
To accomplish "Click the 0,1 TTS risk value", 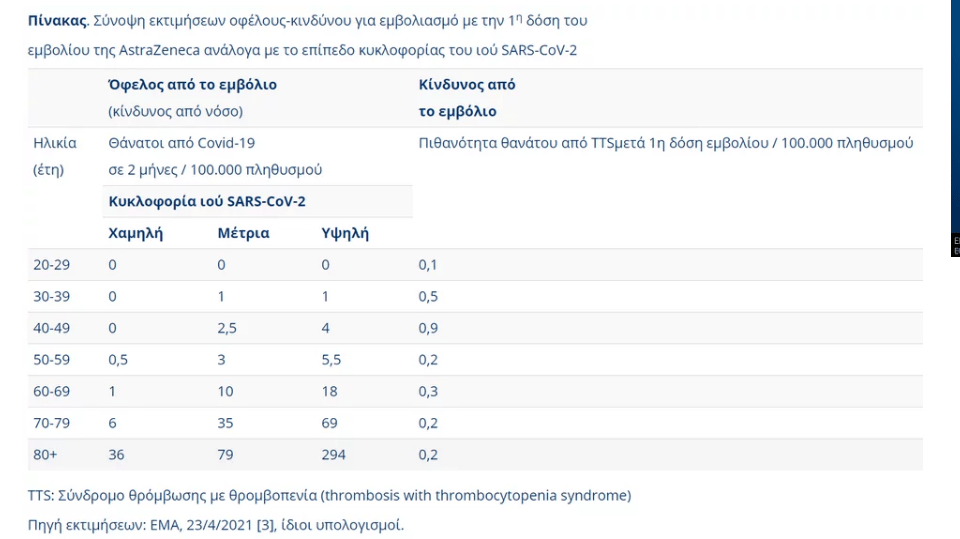I will [x=428, y=265].
